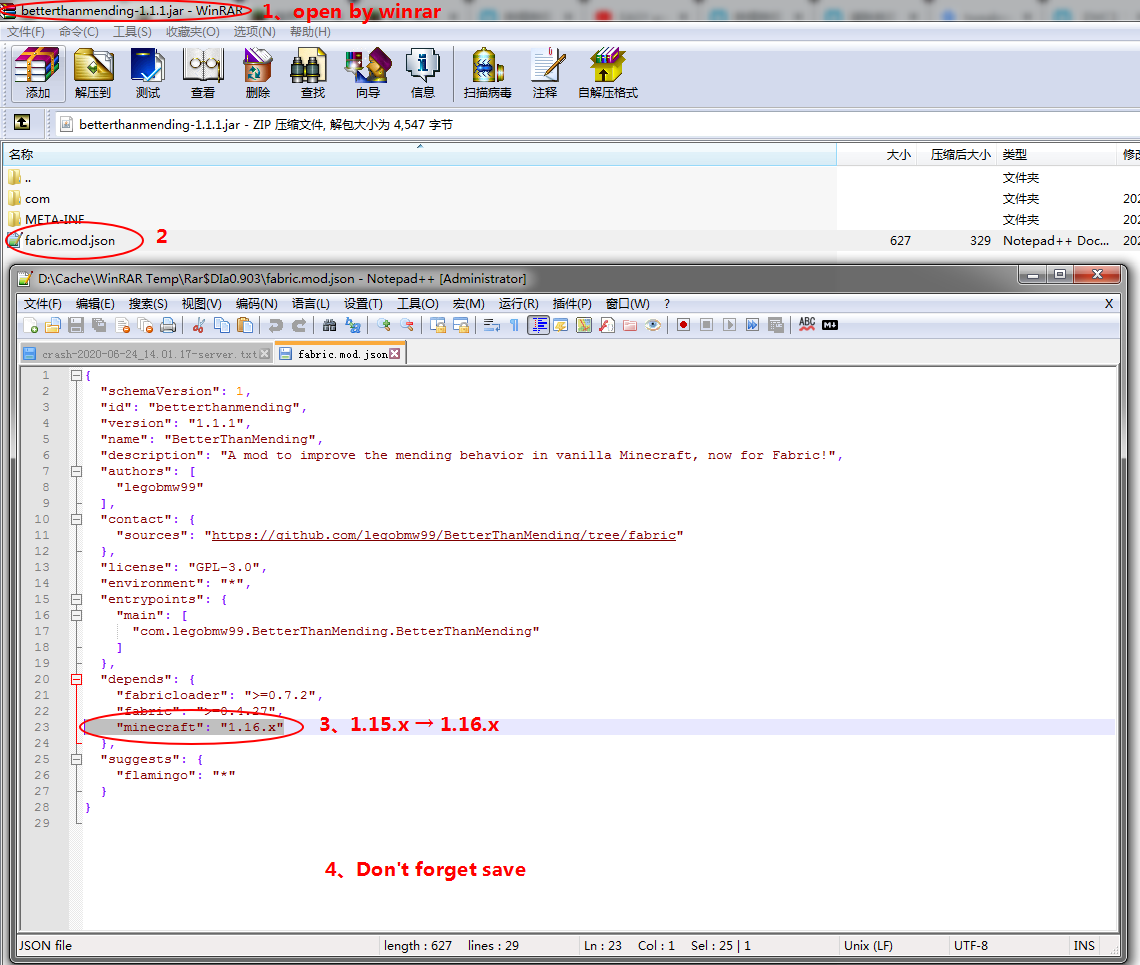Open the GitHub BetterThanMending sources link

443,535
